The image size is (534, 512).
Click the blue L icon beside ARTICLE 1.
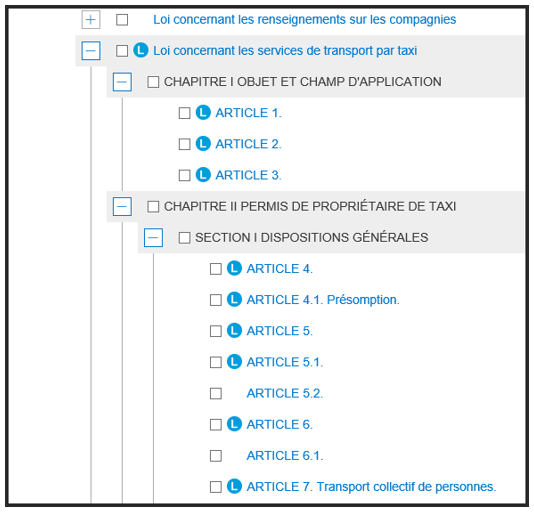(203, 113)
